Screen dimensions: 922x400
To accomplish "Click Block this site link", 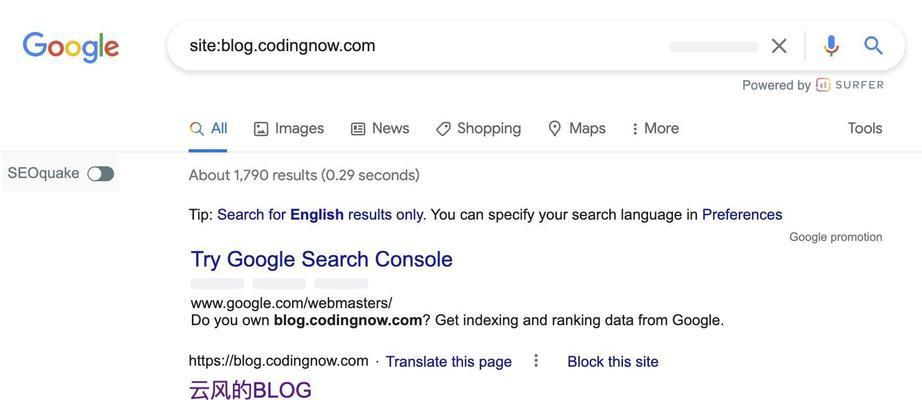I will coord(613,362).
